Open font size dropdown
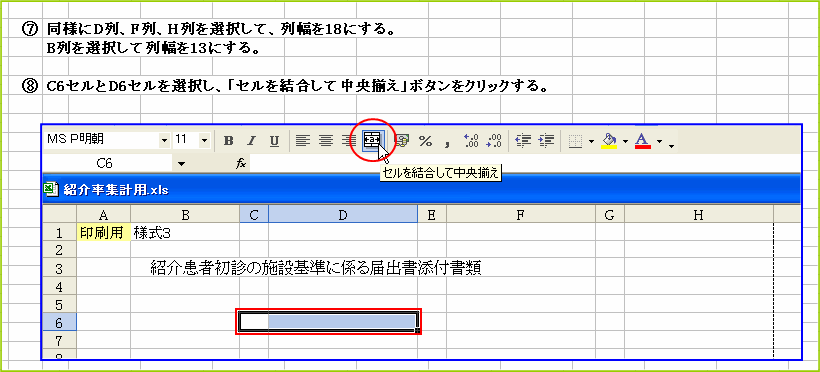This screenshot has height=372, width=820. pyautogui.click(x=204, y=141)
